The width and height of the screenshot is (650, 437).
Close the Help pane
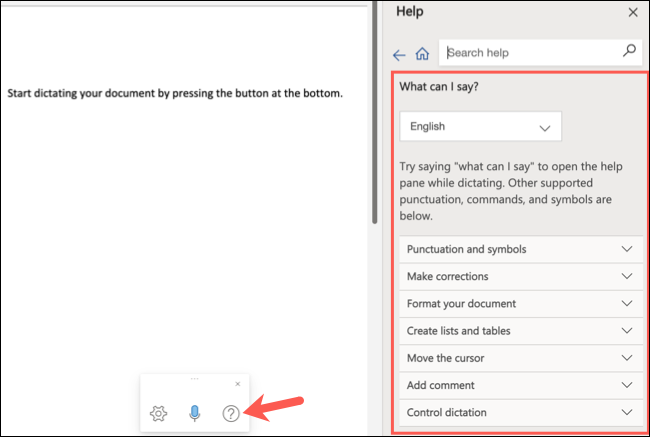[x=631, y=12]
